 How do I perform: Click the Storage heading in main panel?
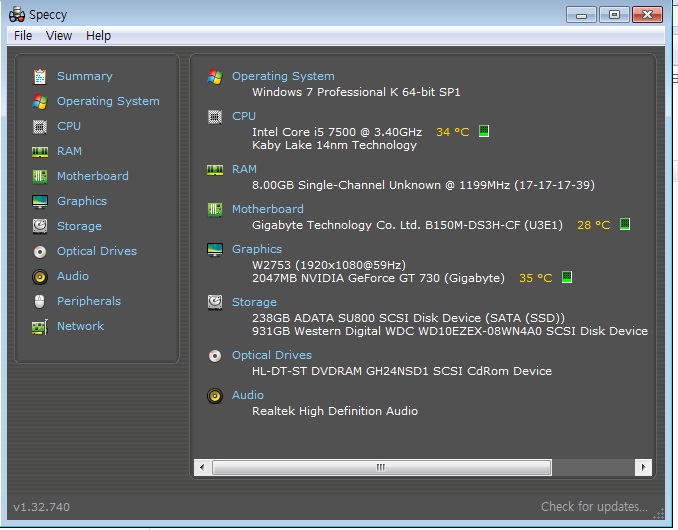pyautogui.click(x=254, y=302)
